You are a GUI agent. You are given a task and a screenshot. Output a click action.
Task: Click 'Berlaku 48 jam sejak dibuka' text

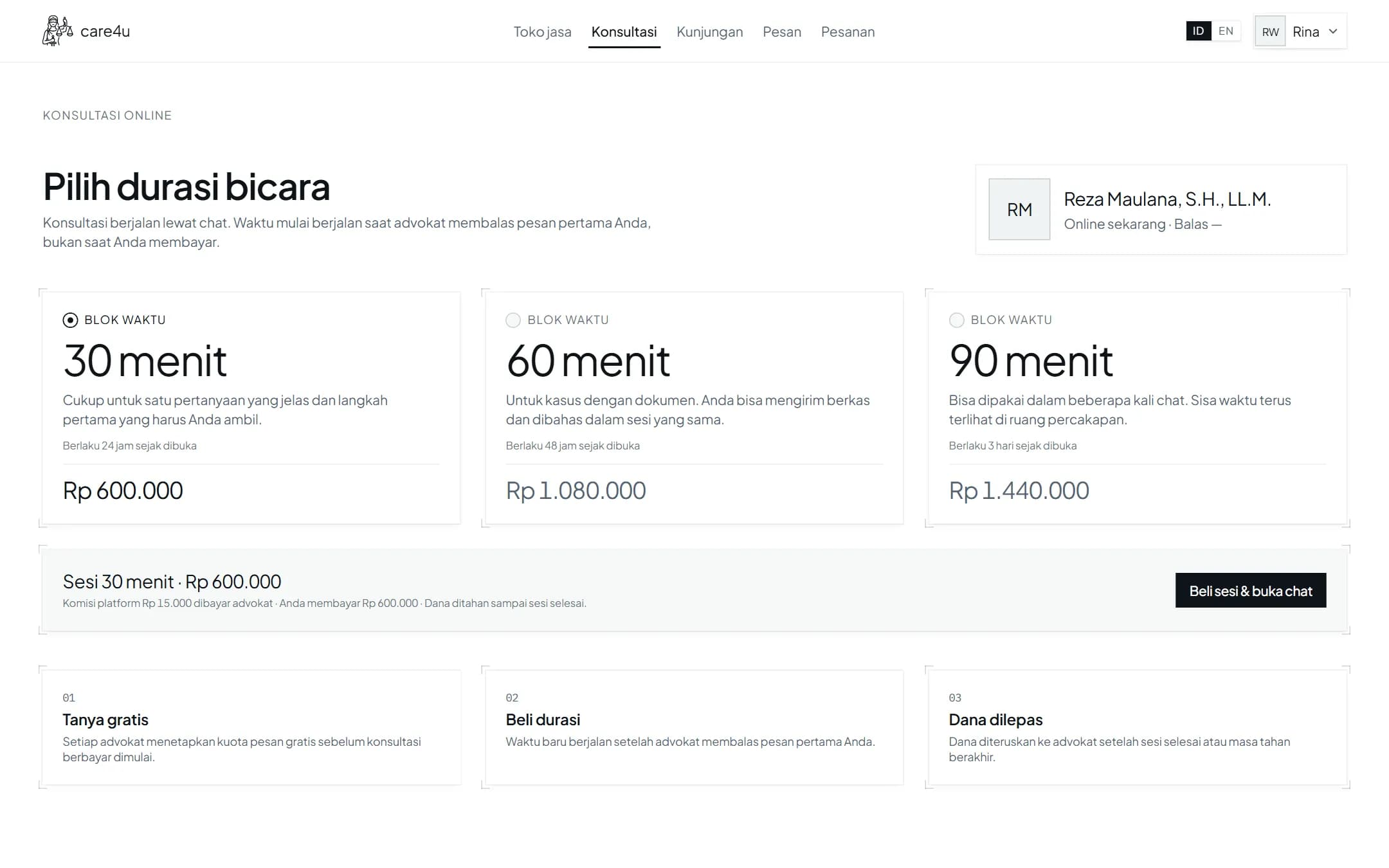tap(572, 446)
